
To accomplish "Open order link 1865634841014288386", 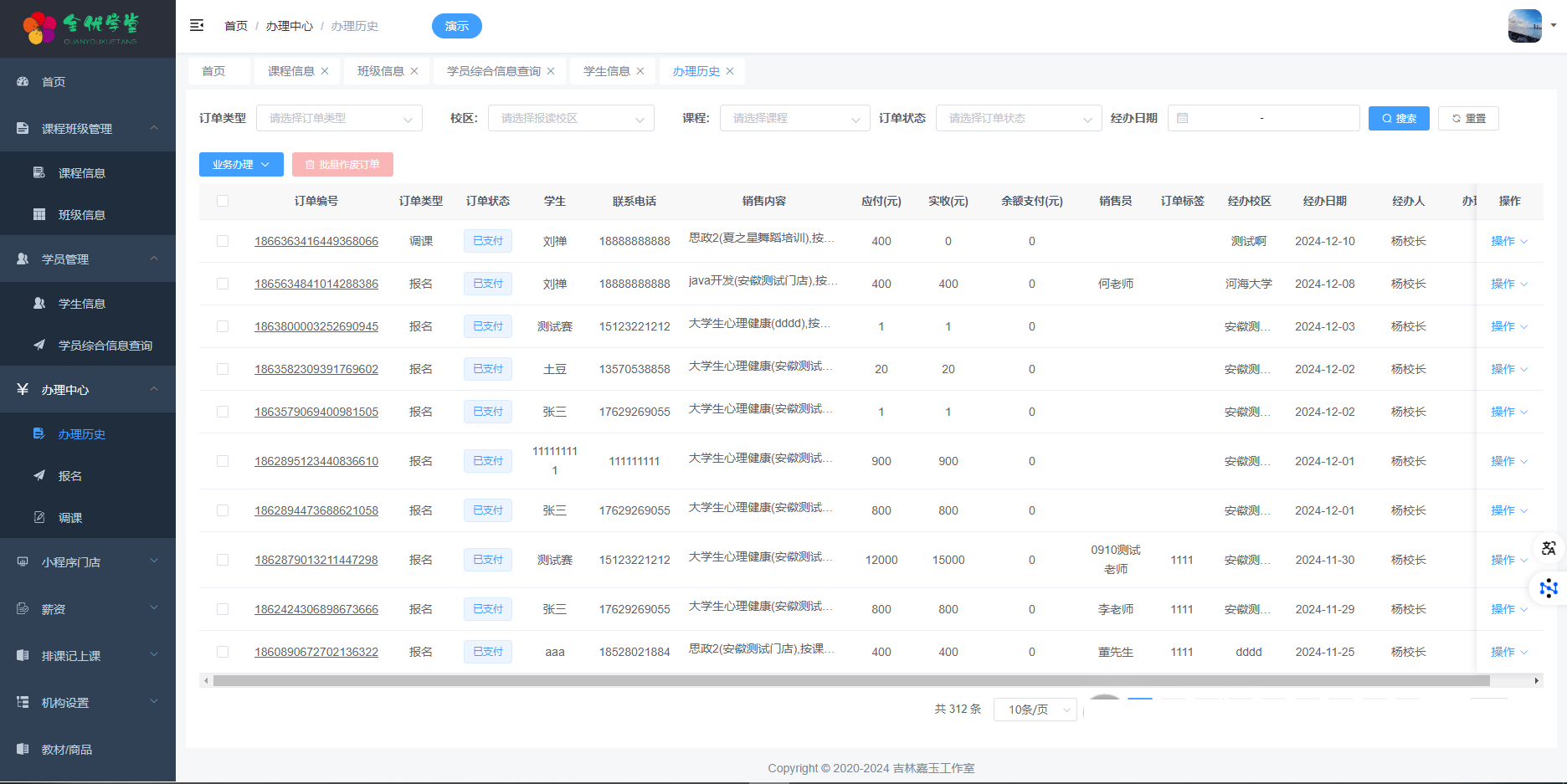I will pos(316,284).
